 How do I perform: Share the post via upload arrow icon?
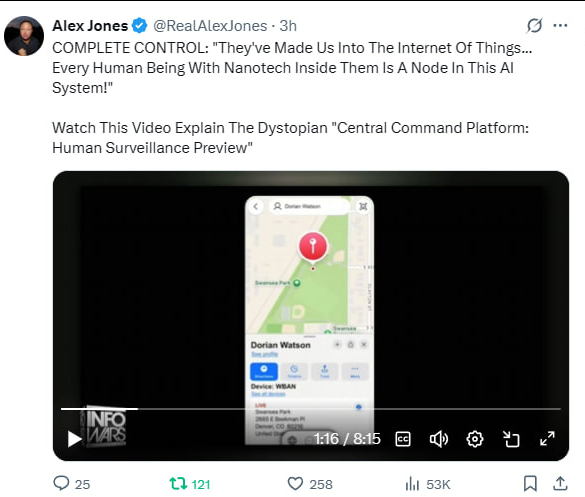coord(560,483)
